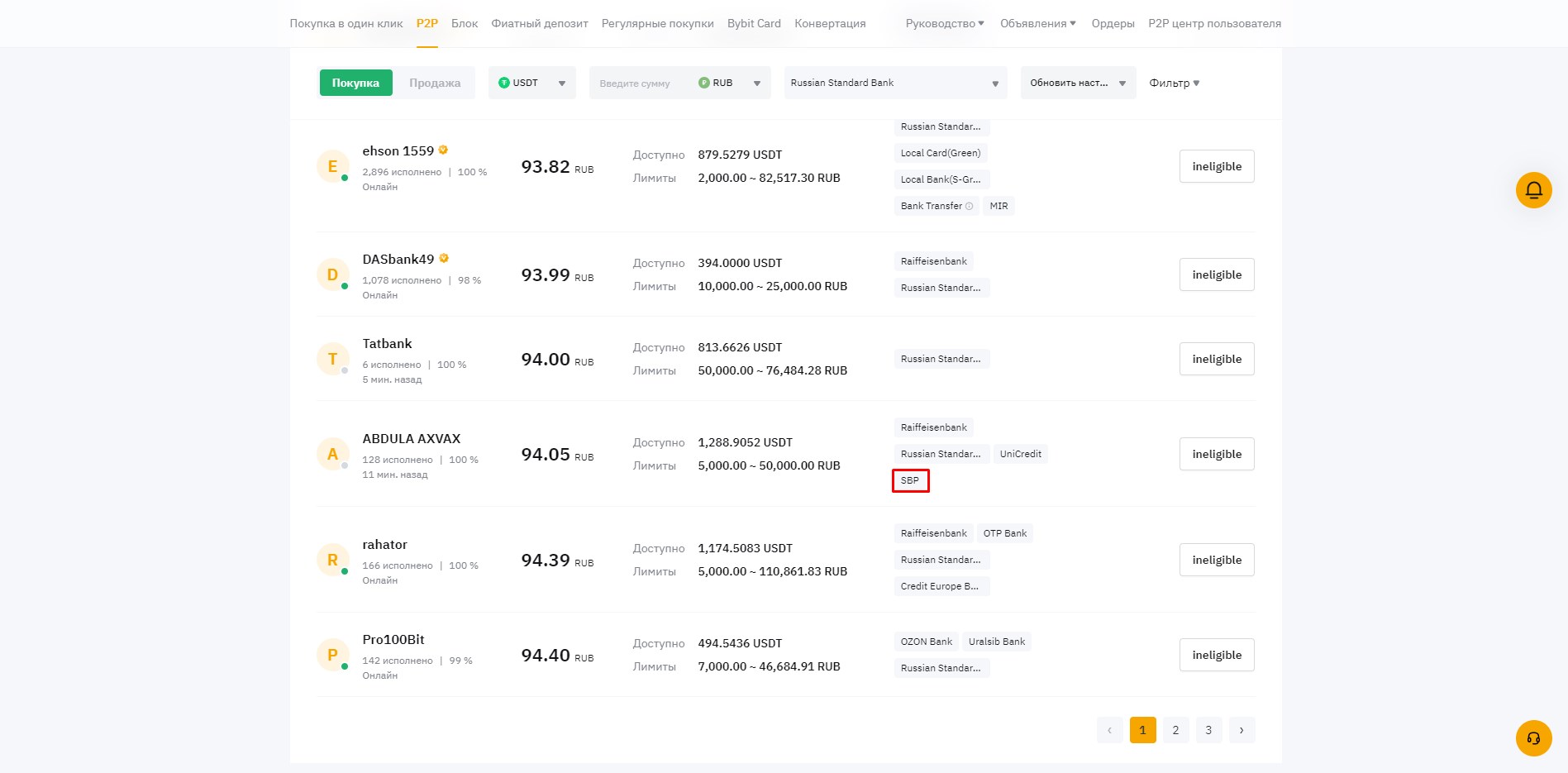The image size is (1568, 773).
Task: Open the headset support chat icon
Action: click(1533, 738)
